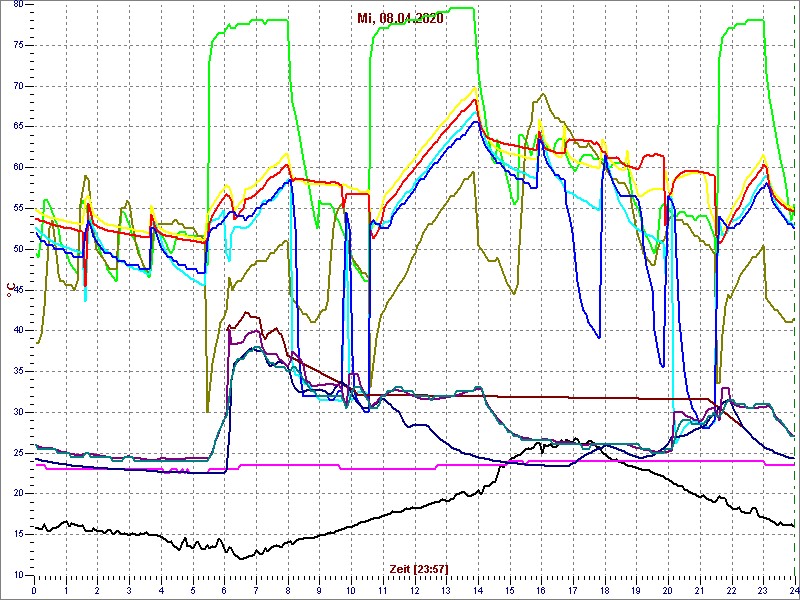Select hour 5 on the time axis
The image size is (800, 600).
pos(193,590)
